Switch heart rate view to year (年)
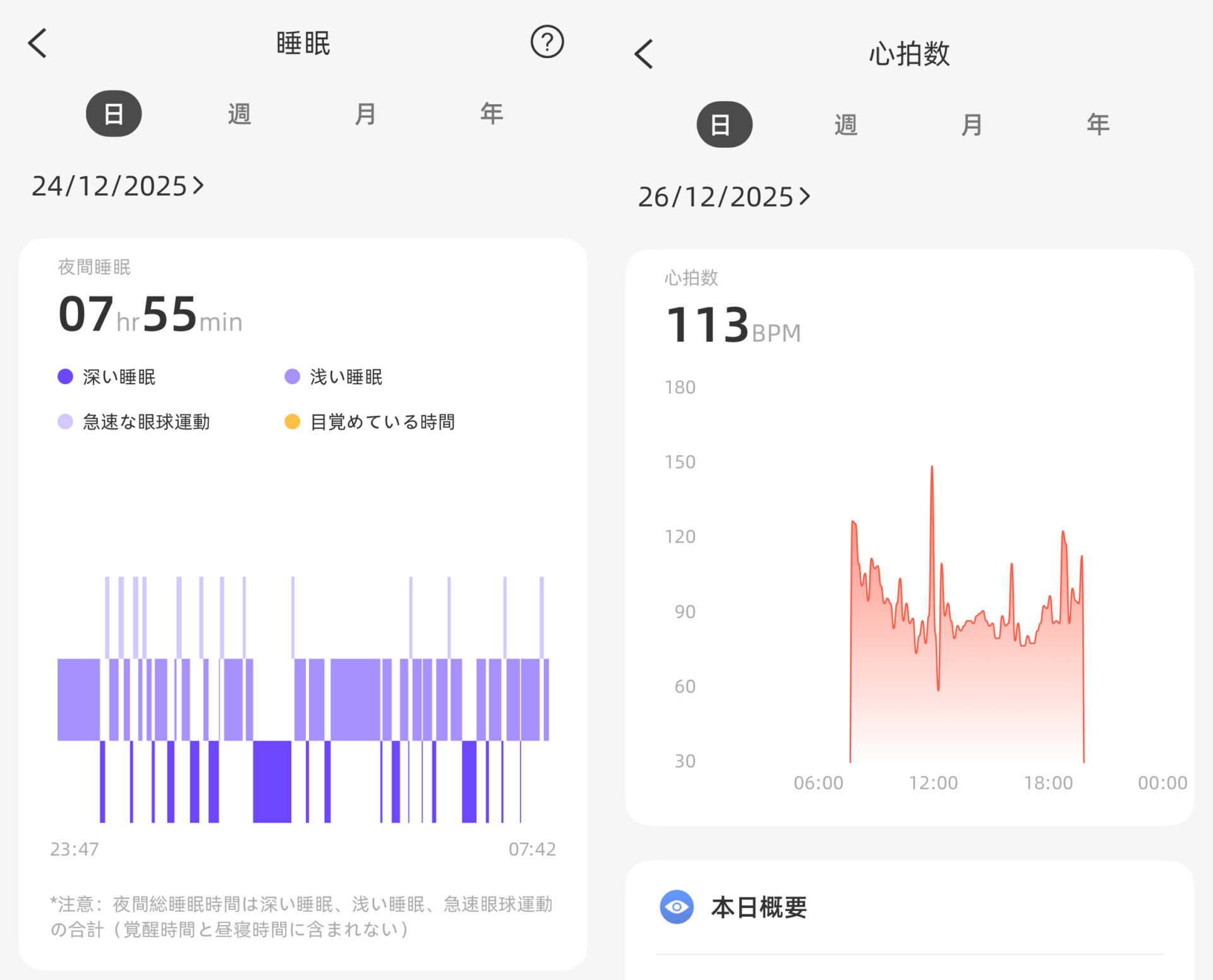The width and height of the screenshot is (1213, 980). (1097, 124)
